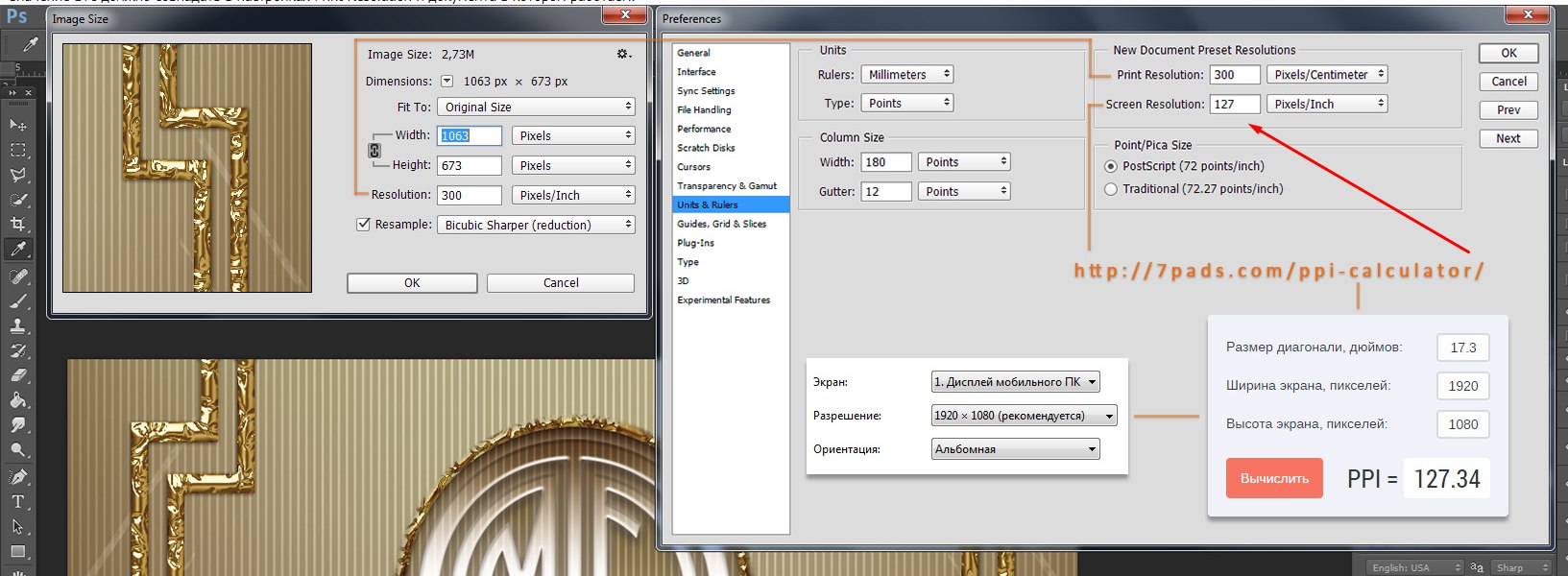This screenshot has width=1568, height=576.
Task: Open the Width units Pixels dropdown
Action: pyautogui.click(x=573, y=135)
